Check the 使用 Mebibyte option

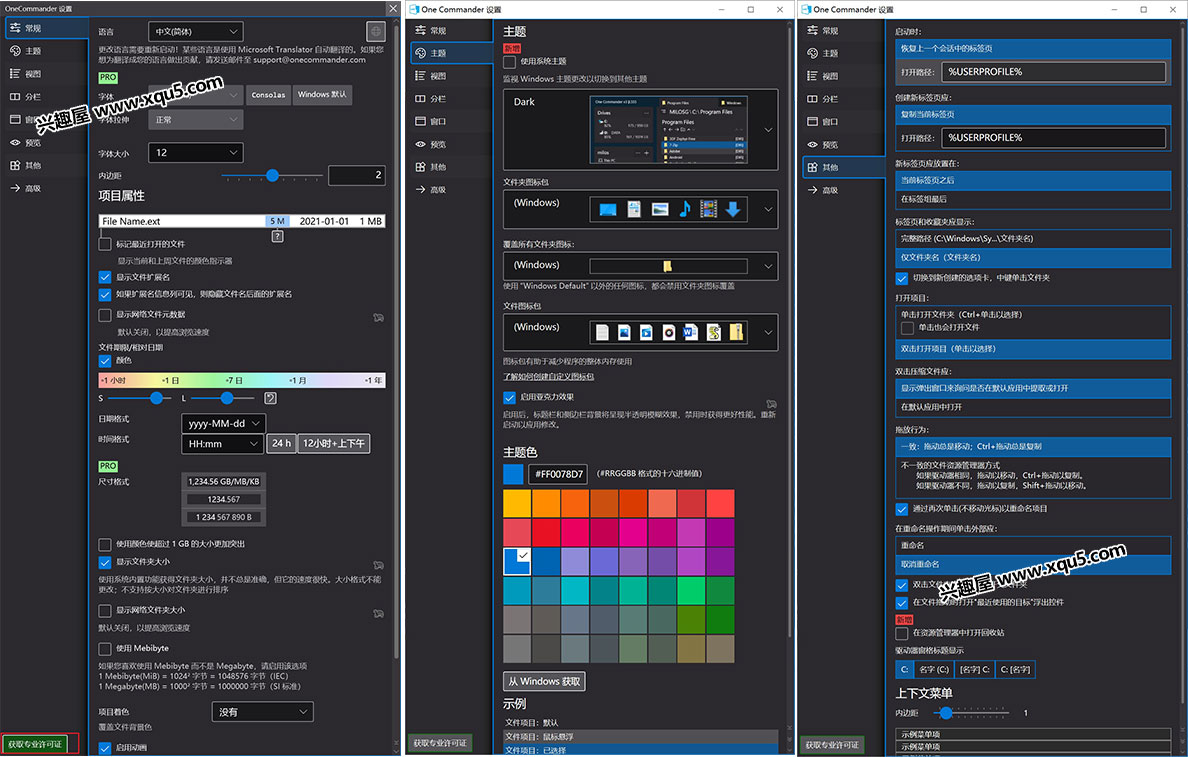tap(105, 649)
